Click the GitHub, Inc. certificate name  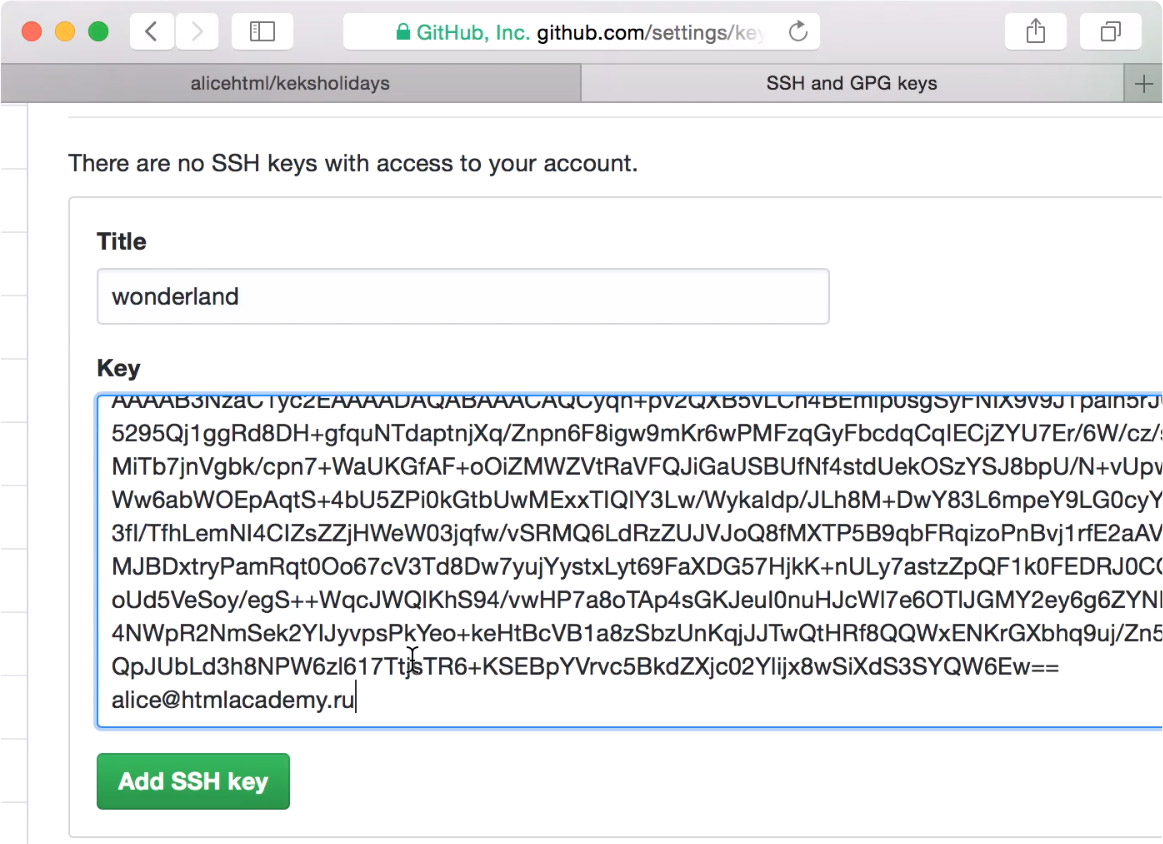click(473, 33)
